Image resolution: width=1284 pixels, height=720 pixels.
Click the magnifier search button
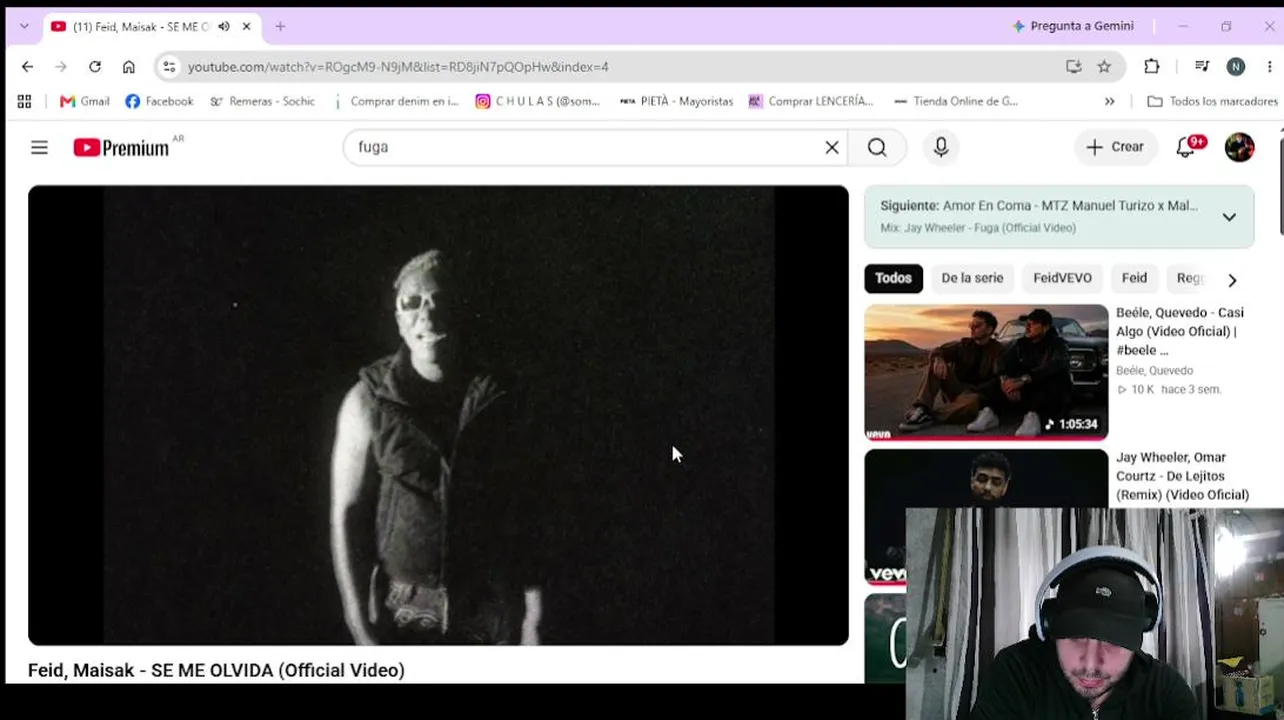[x=877, y=147]
